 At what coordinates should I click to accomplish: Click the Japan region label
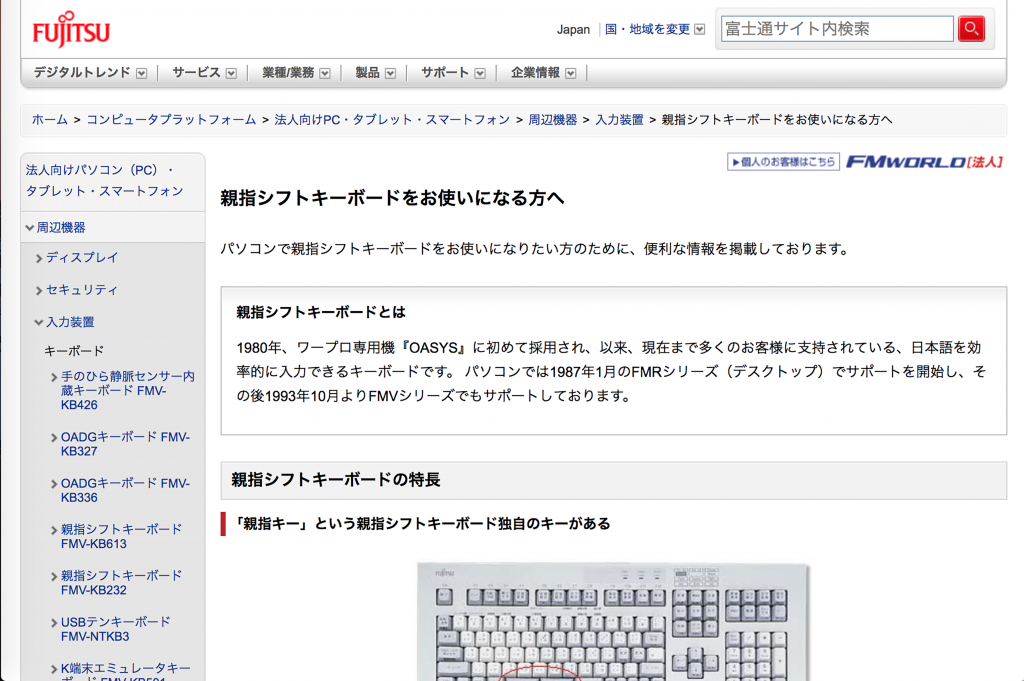tap(573, 29)
